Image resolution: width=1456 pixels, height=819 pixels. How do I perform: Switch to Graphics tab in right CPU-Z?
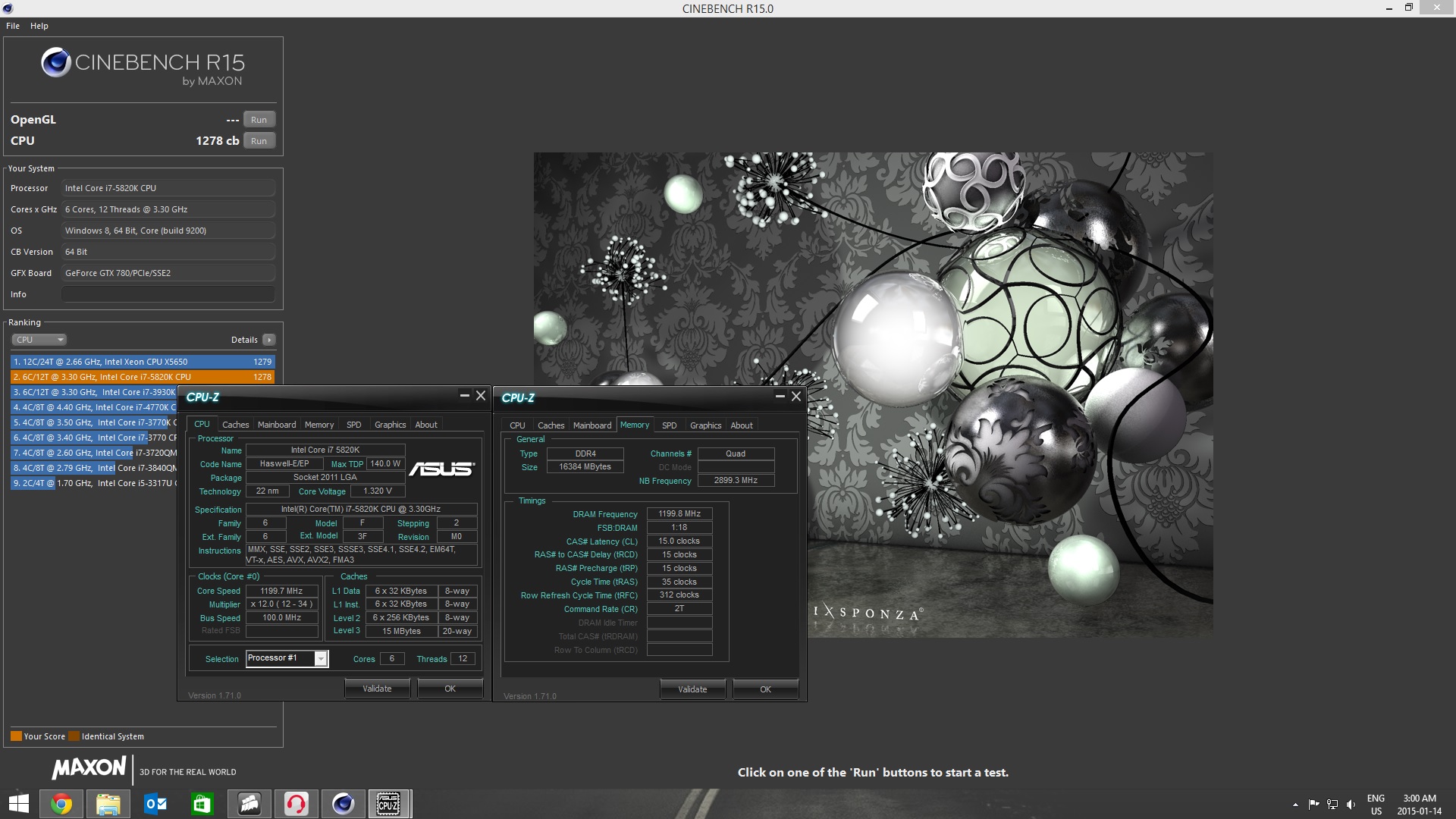[x=706, y=425]
